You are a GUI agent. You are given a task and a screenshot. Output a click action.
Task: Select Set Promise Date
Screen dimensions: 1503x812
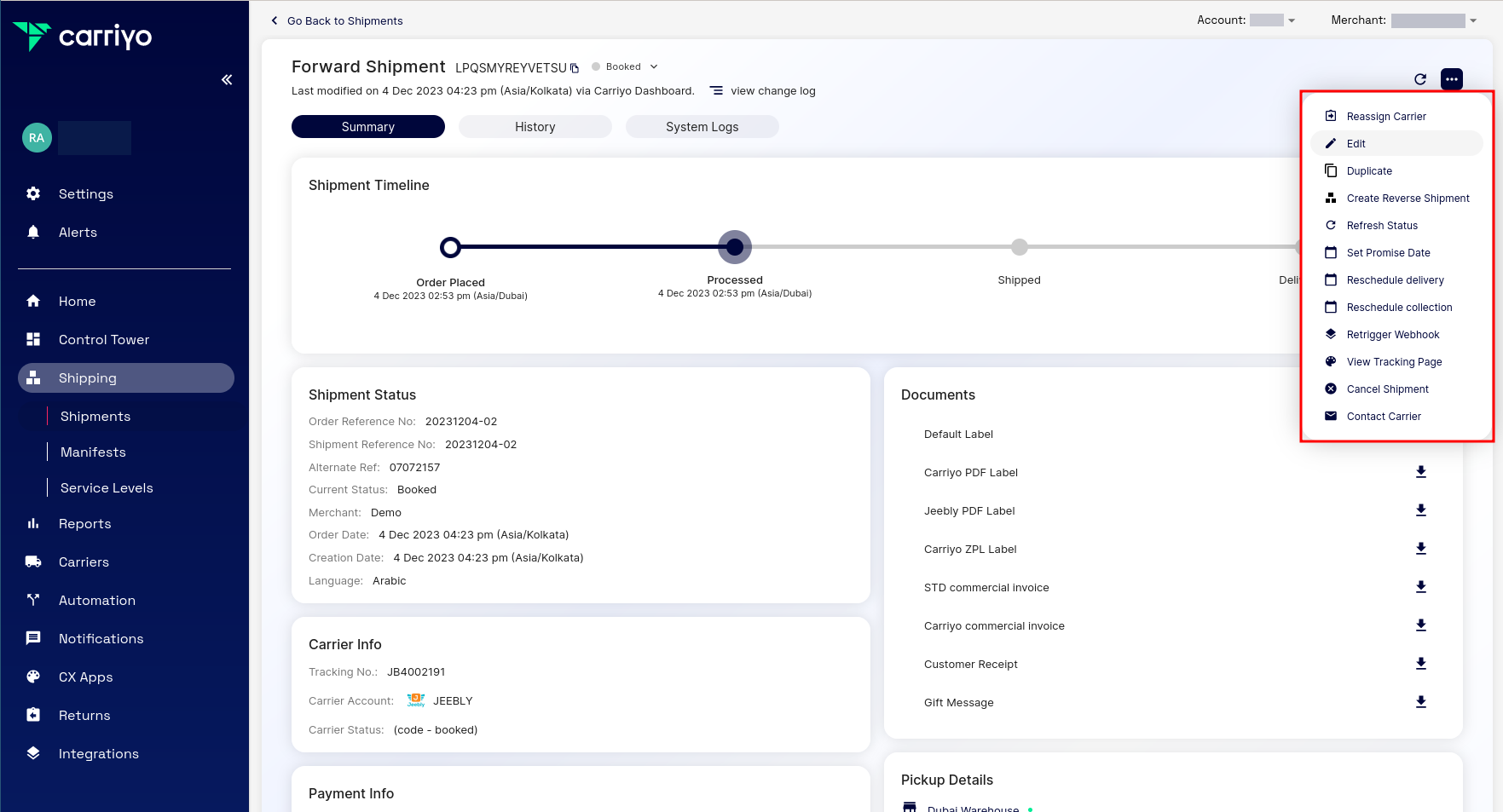(1397, 252)
